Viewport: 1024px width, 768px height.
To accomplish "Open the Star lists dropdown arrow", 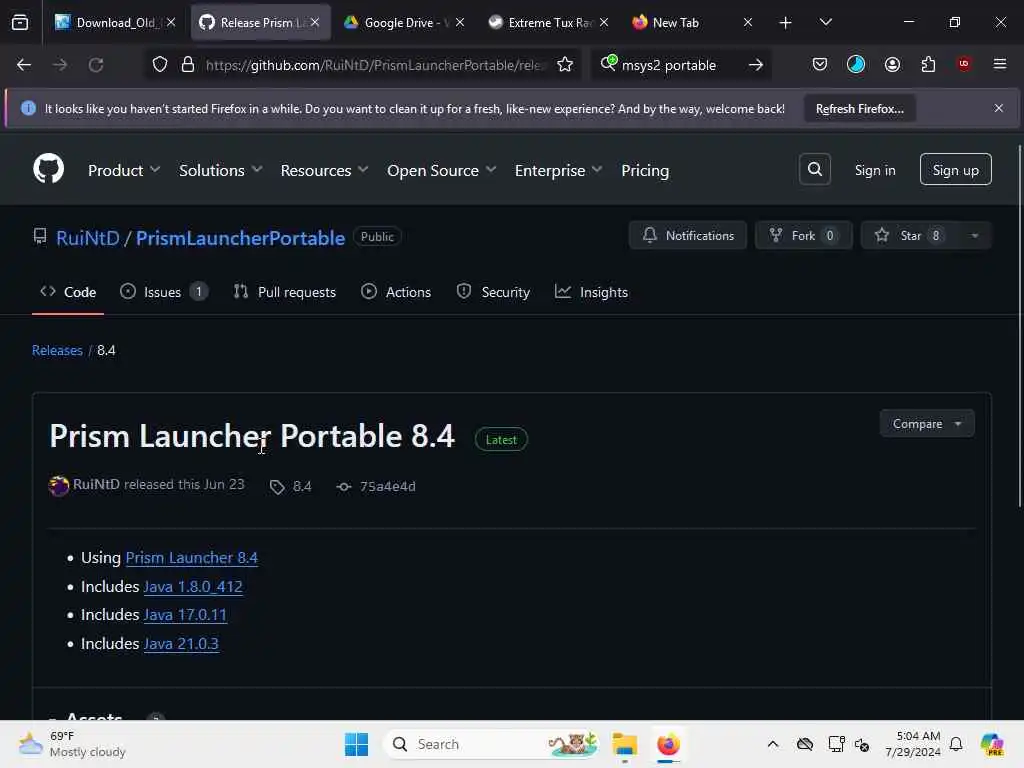I will point(974,236).
